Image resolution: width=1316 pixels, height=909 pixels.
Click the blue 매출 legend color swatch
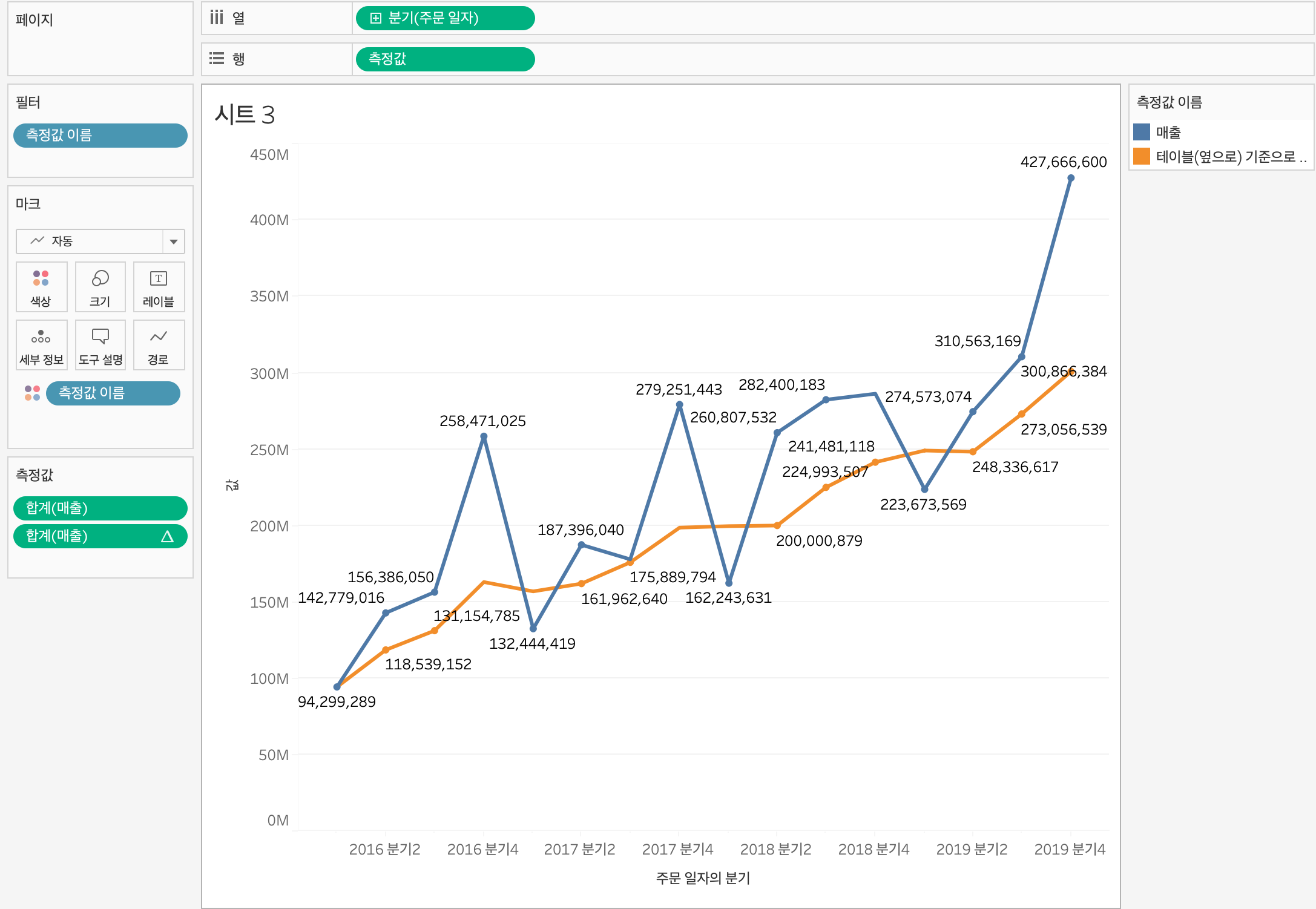tap(1142, 132)
